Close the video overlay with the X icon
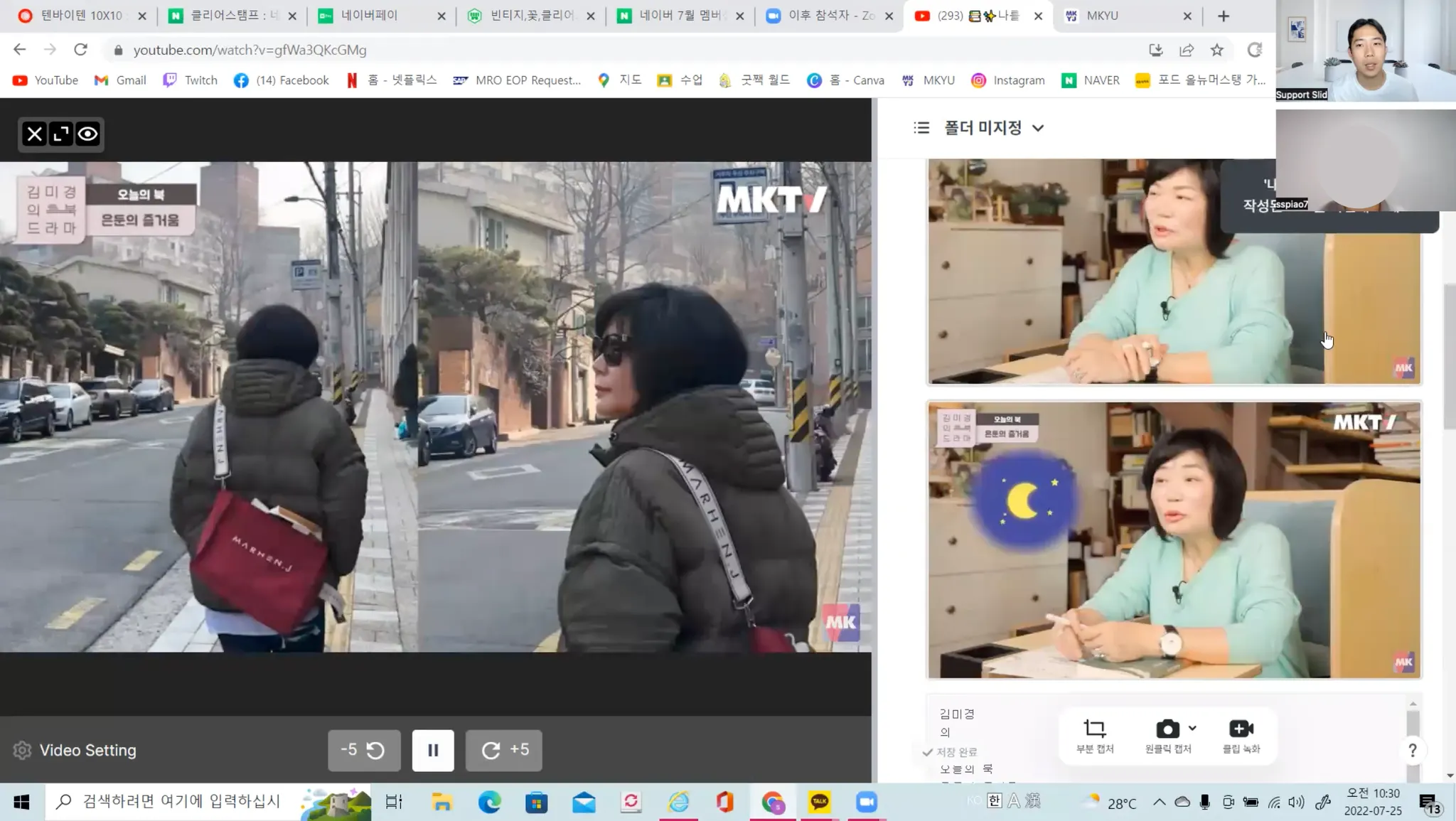Screen dimensions: 1456x821 point(34,134)
